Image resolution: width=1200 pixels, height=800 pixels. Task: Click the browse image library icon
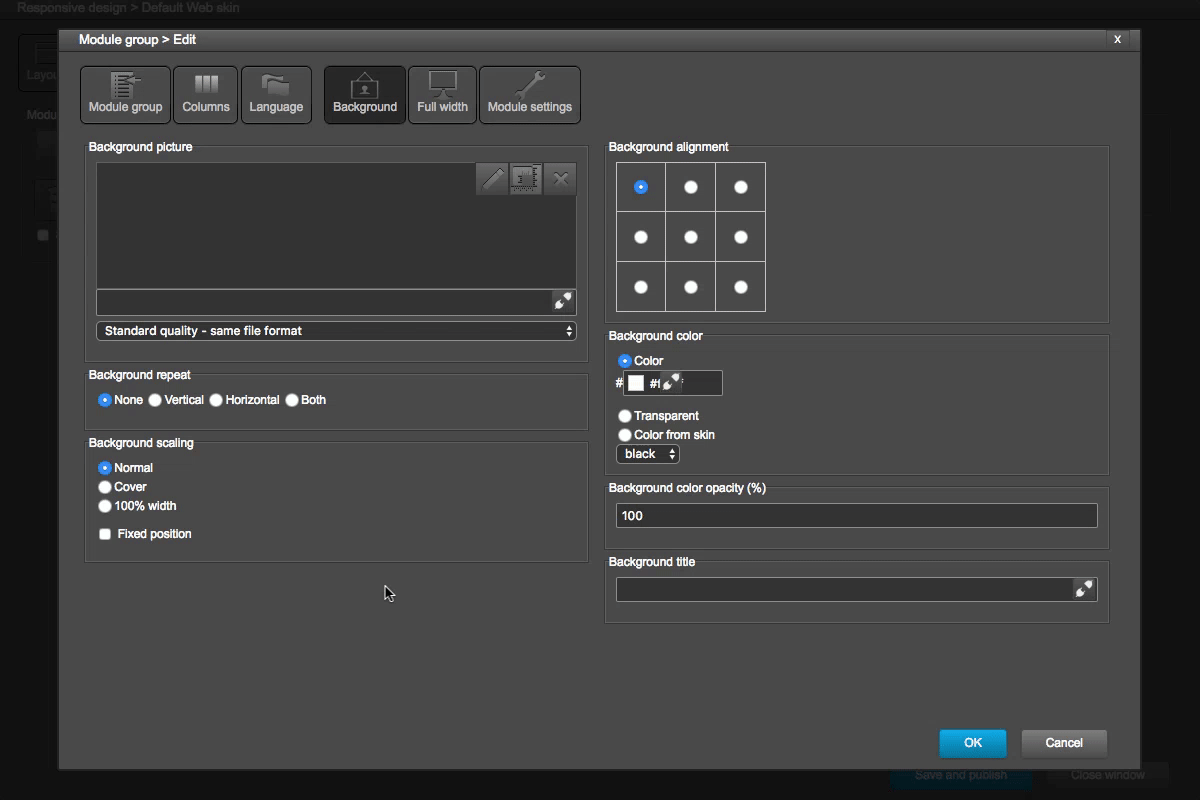(526, 179)
